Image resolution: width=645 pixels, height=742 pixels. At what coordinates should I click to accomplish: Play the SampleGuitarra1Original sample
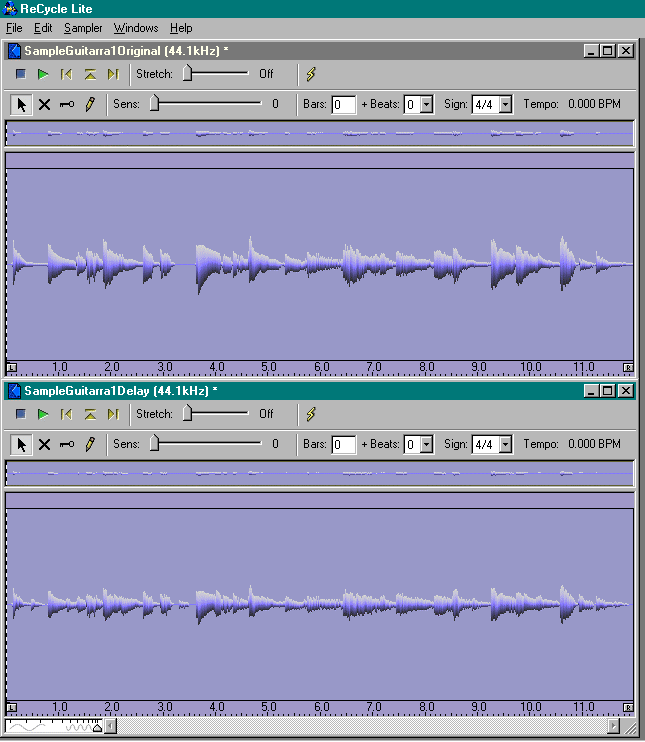tap(43, 74)
